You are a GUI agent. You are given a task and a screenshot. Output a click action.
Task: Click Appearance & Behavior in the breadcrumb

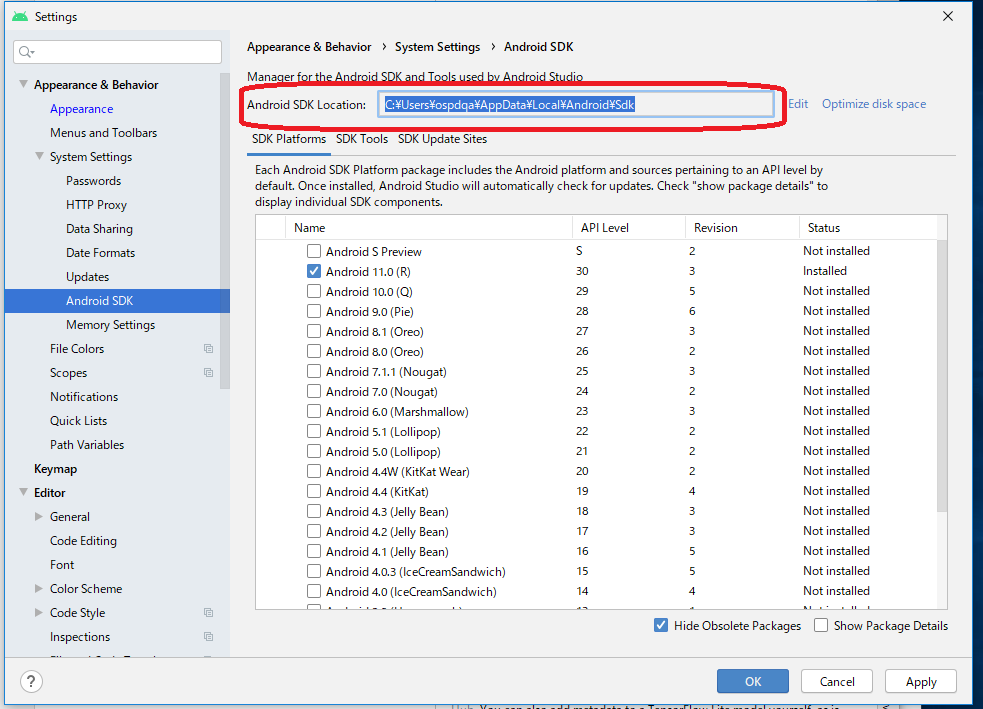pos(309,47)
